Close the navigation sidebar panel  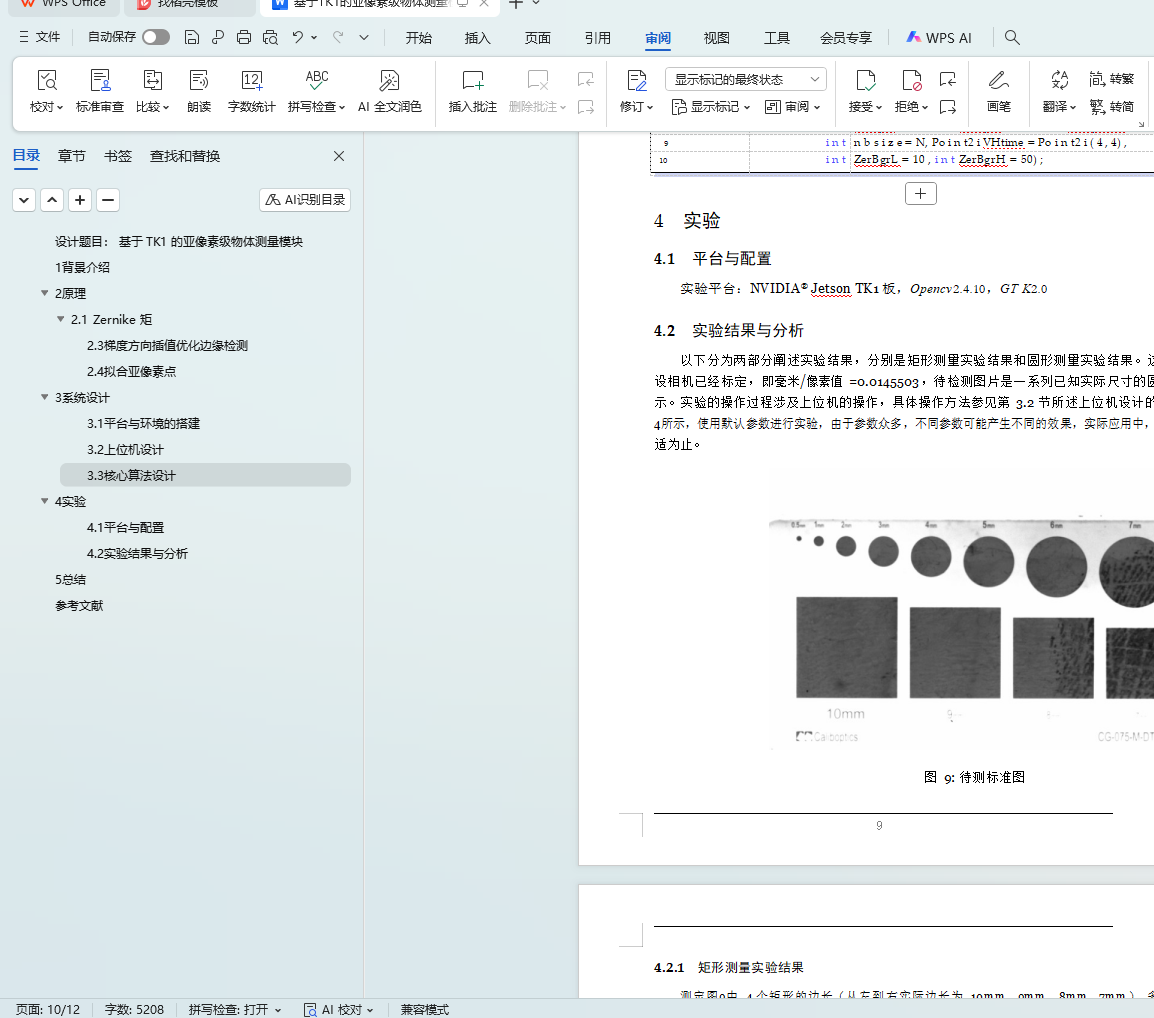[x=339, y=156]
